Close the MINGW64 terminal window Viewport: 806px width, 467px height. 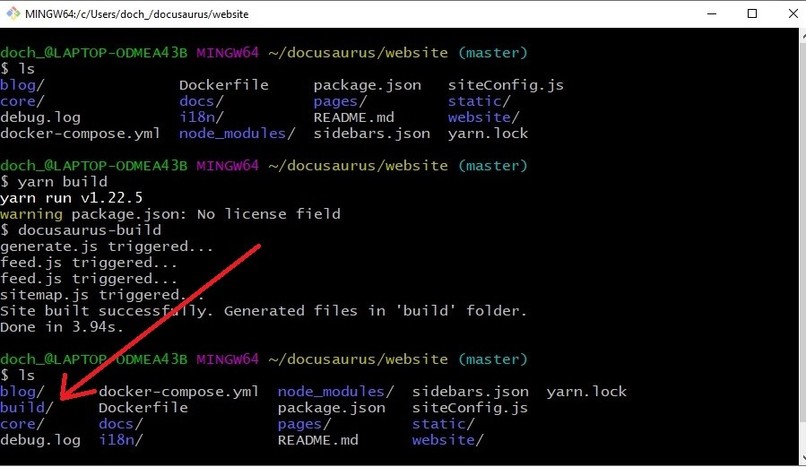coord(793,14)
